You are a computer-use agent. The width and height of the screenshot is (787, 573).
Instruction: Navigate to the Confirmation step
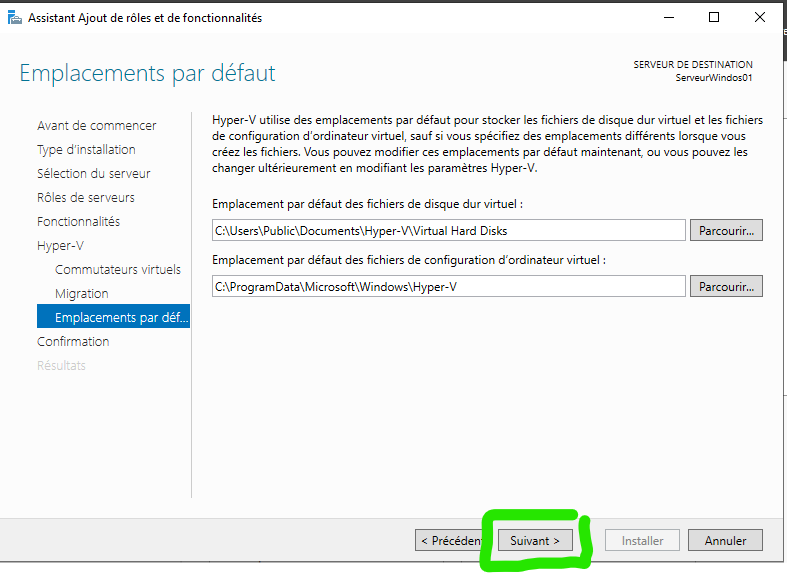tap(73, 341)
